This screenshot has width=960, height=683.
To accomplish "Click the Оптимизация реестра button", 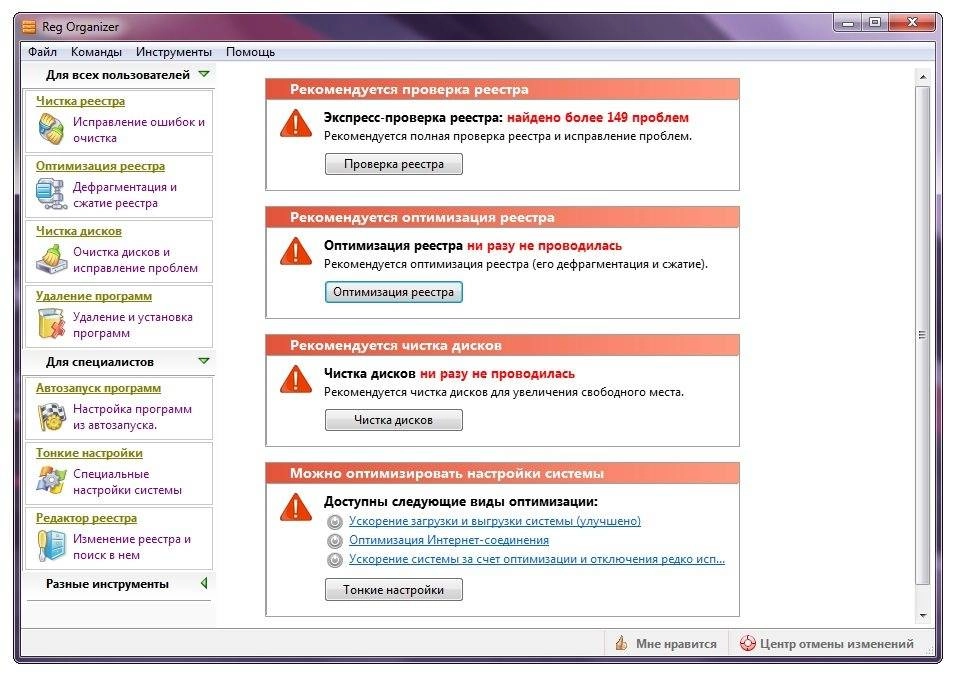I will pos(394,293).
